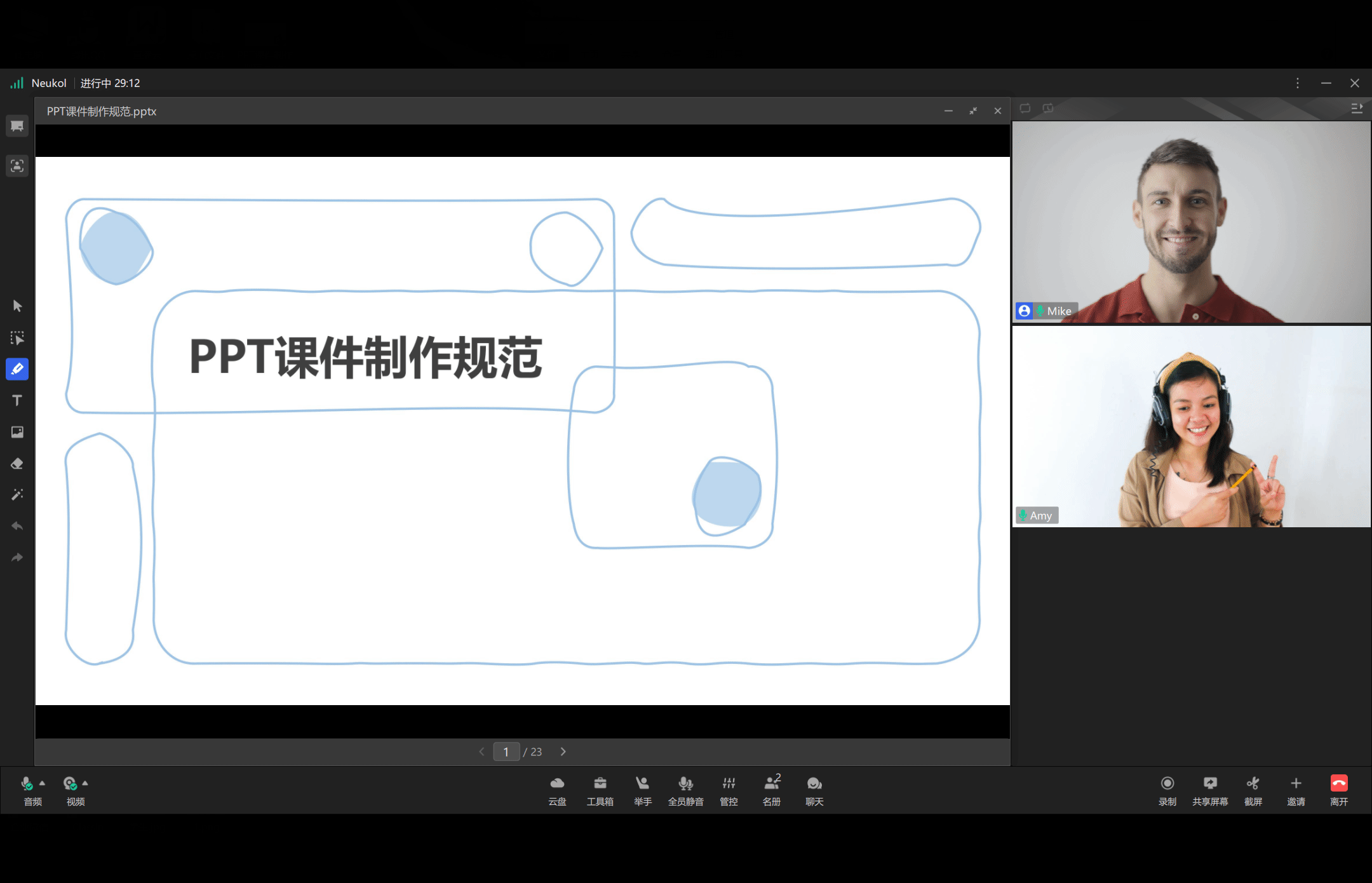Screen dimensions: 1372x883
Task: Select the eraser tool
Action: coord(17,464)
